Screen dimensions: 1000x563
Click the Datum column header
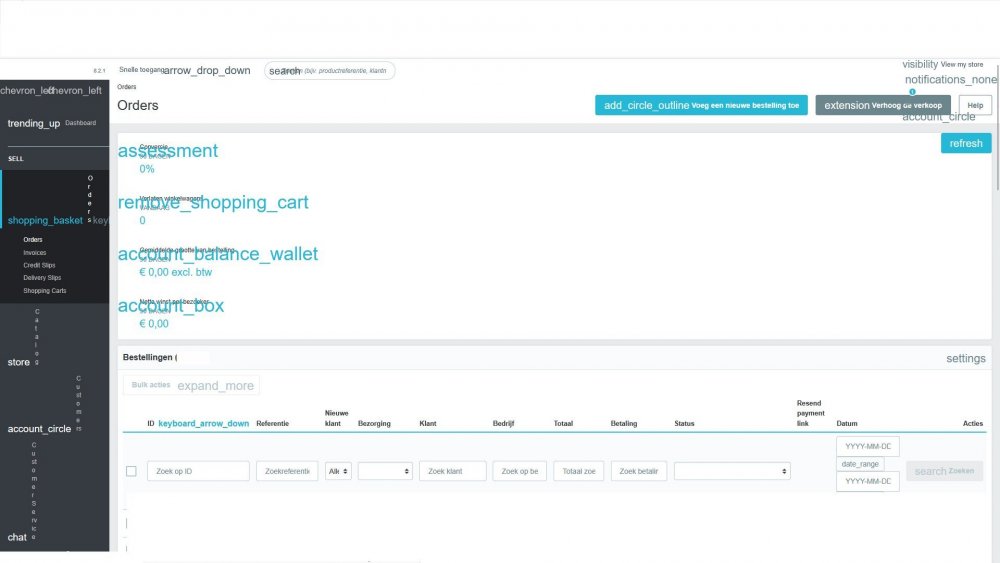[847, 423]
